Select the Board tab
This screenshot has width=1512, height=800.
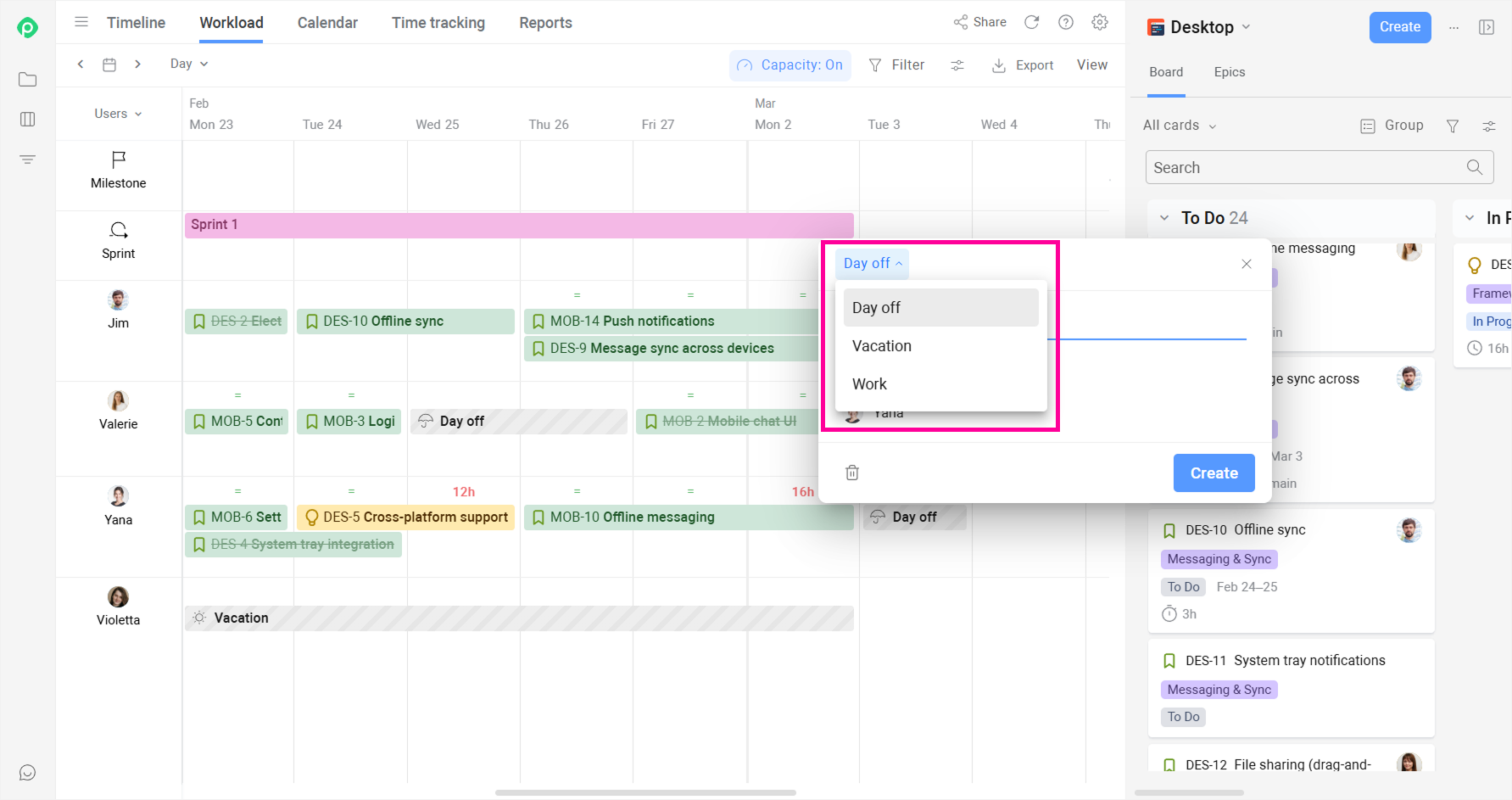pyautogui.click(x=1166, y=72)
